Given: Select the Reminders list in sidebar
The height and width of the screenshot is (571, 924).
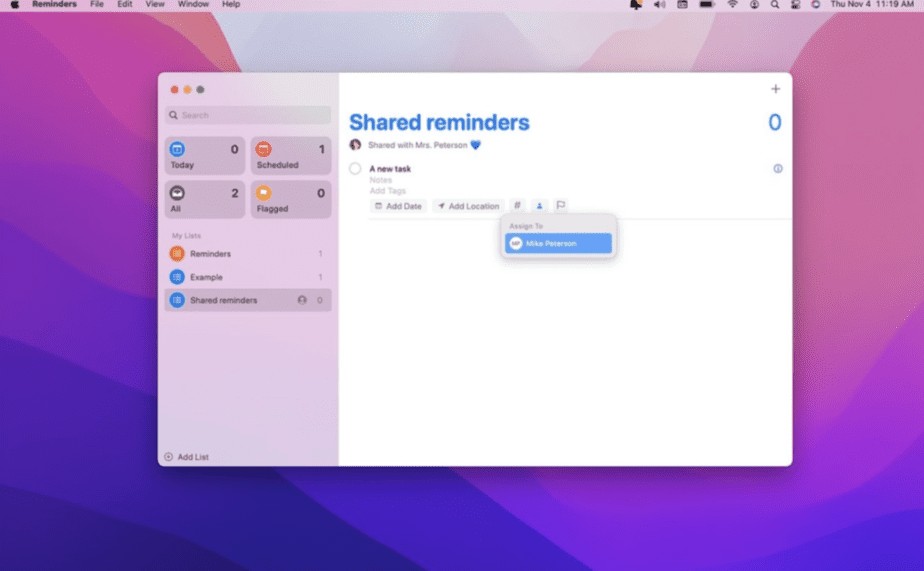Looking at the screenshot, I should click(x=248, y=253).
